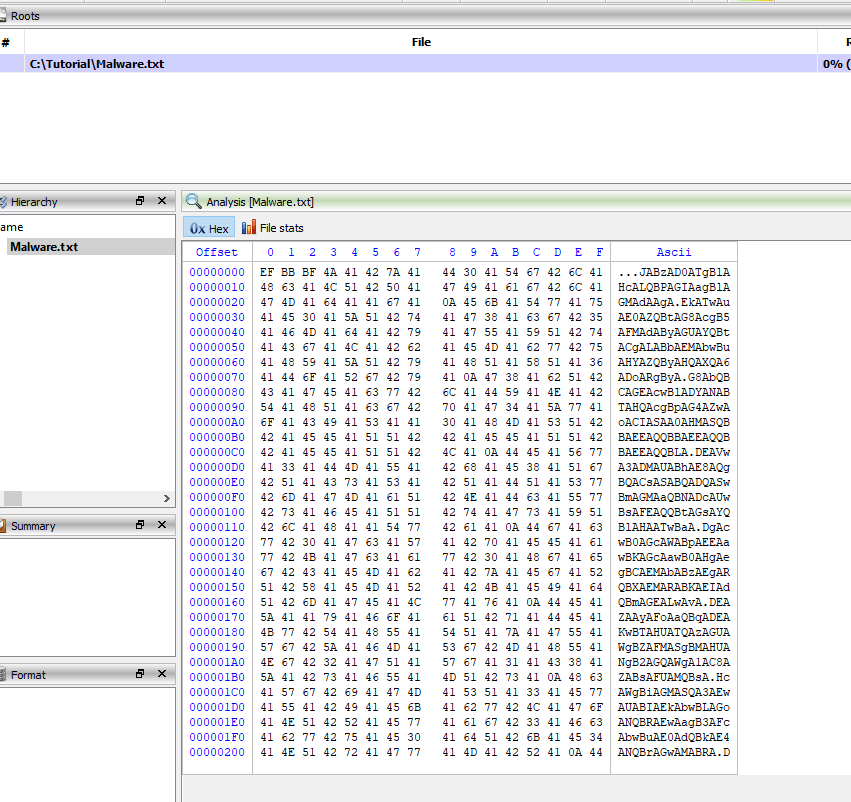Click the Summary panel title icon
This screenshot has height=802, width=851.
coord(3,525)
